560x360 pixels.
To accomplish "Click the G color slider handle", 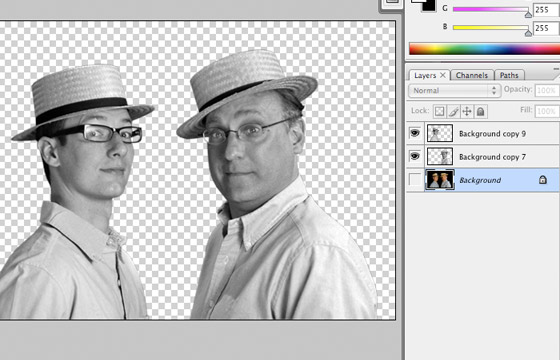I will coord(528,14).
